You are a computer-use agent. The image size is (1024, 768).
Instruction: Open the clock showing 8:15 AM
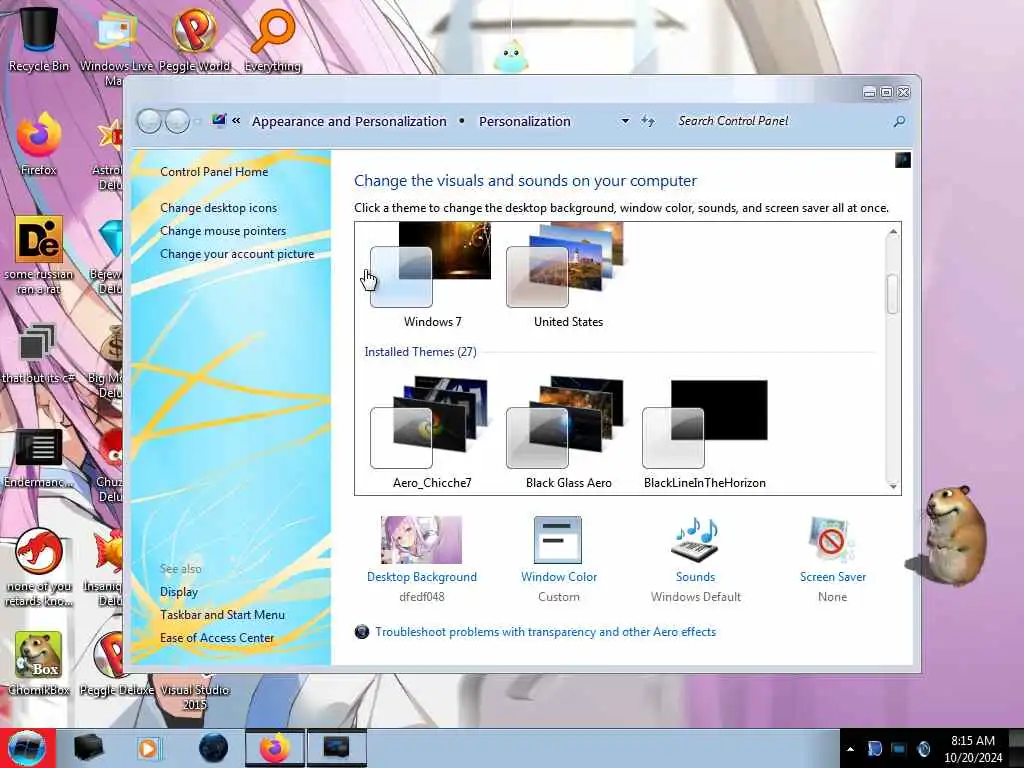[x=972, y=749]
